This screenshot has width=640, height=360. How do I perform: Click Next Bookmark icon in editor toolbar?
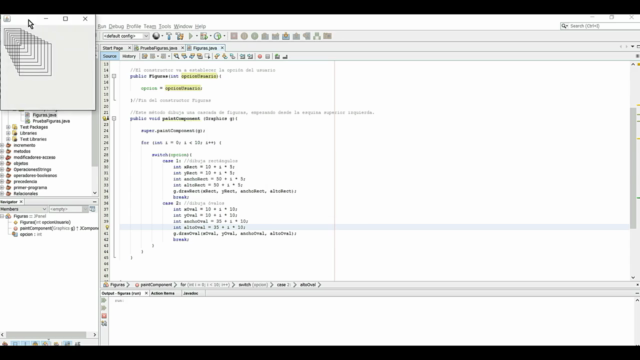tap(225, 56)
